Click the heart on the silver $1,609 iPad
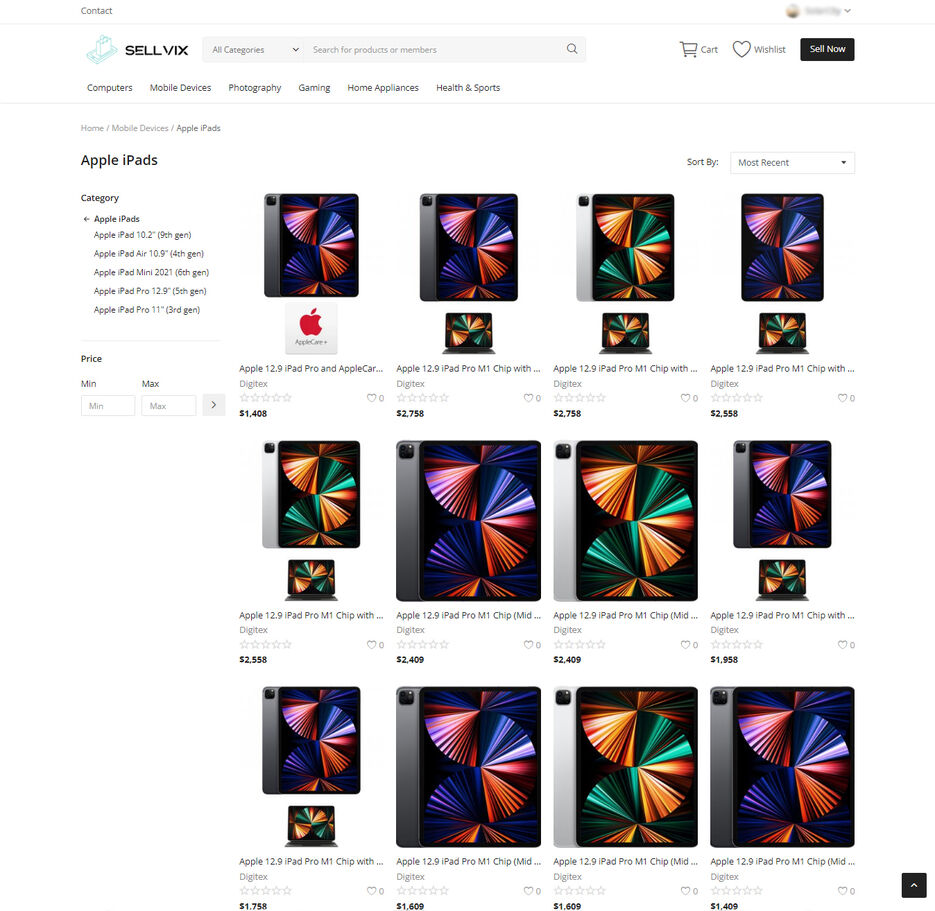 click(x=685, y=891)
